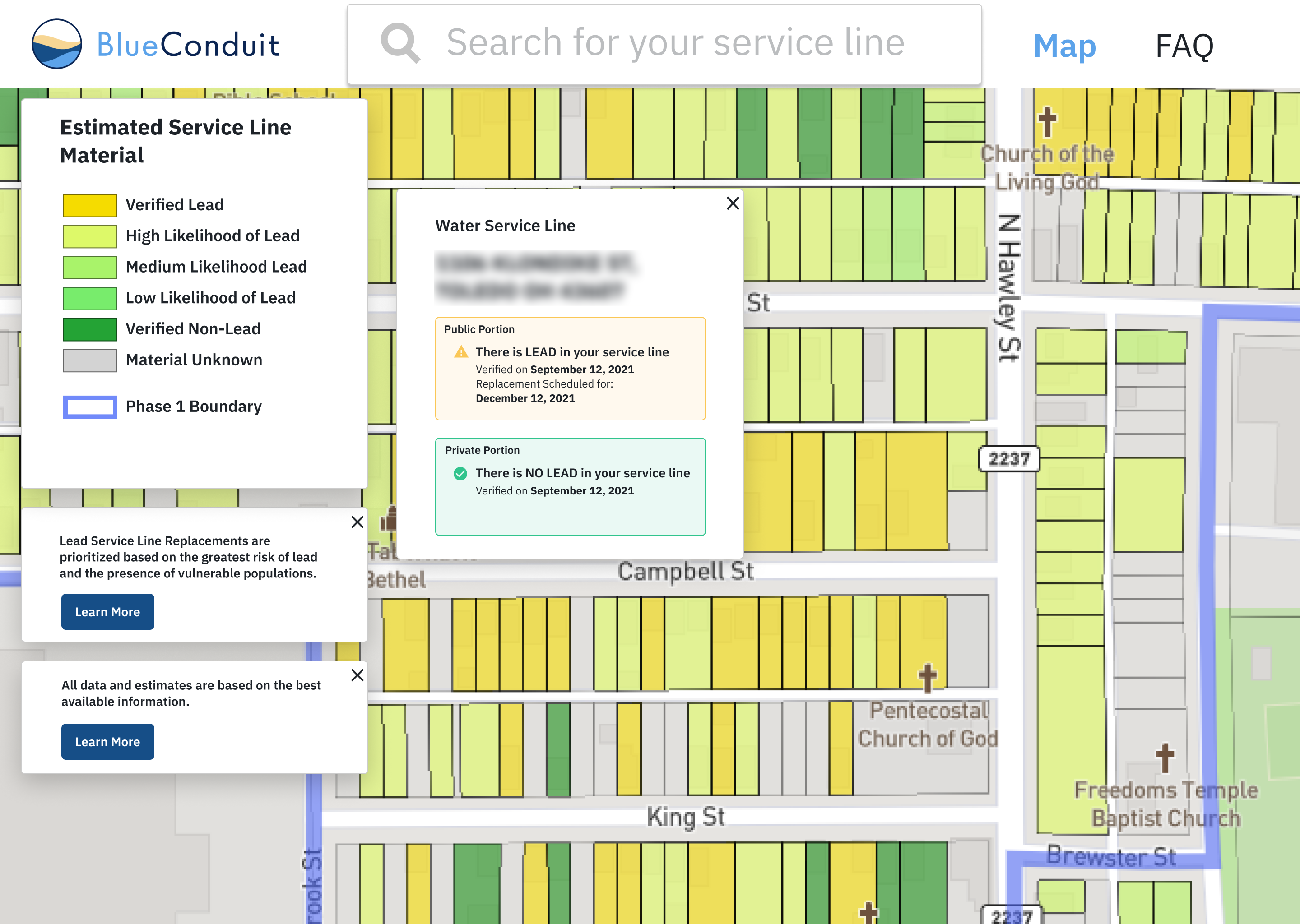This screenshot has width=1300, height=924.
Task: Click Learn More under data disclaimer
Action: click(x=107, y=741)
